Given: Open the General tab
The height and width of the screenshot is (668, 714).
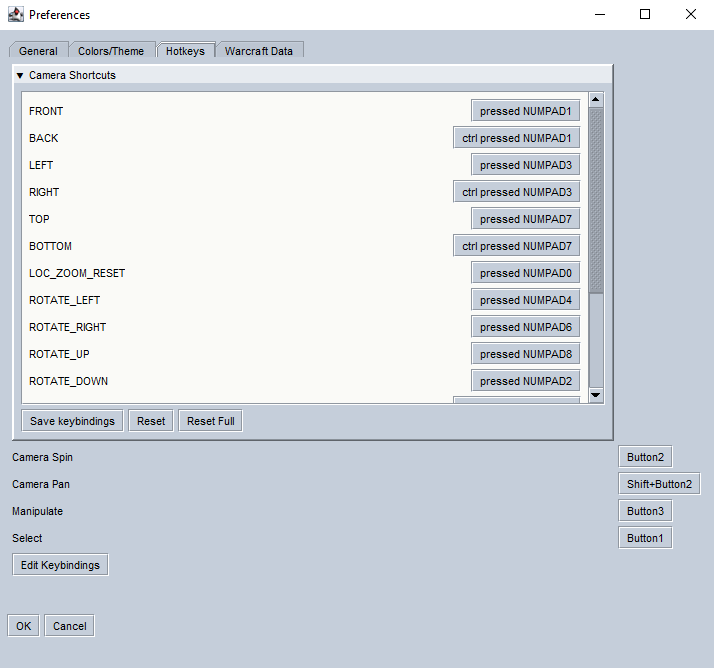Looking at the screenshot, I should 38,51.
